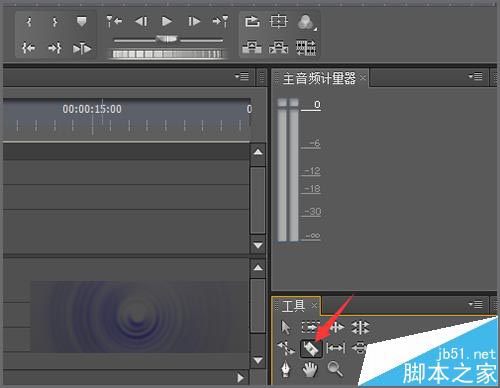Select the Rolling Edit tool
The width and height of the screenshot is (500, 388).
(x=360, y=327)
